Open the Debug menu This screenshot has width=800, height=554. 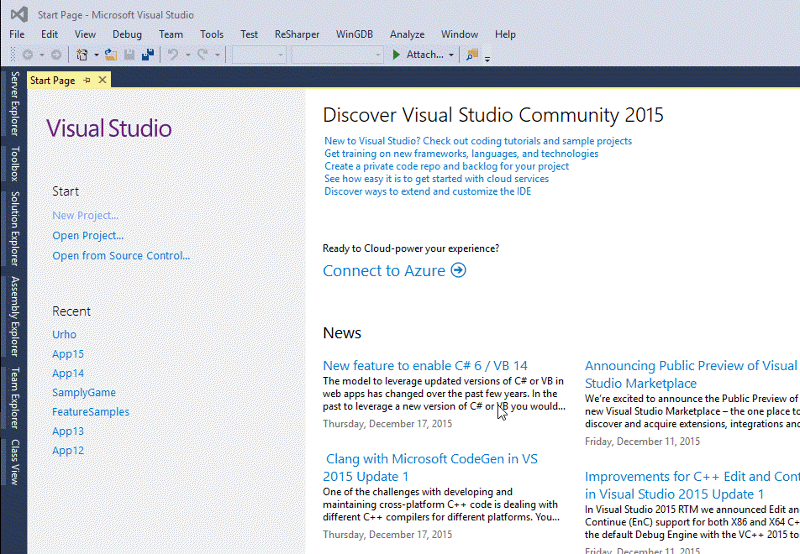(127, 34)
